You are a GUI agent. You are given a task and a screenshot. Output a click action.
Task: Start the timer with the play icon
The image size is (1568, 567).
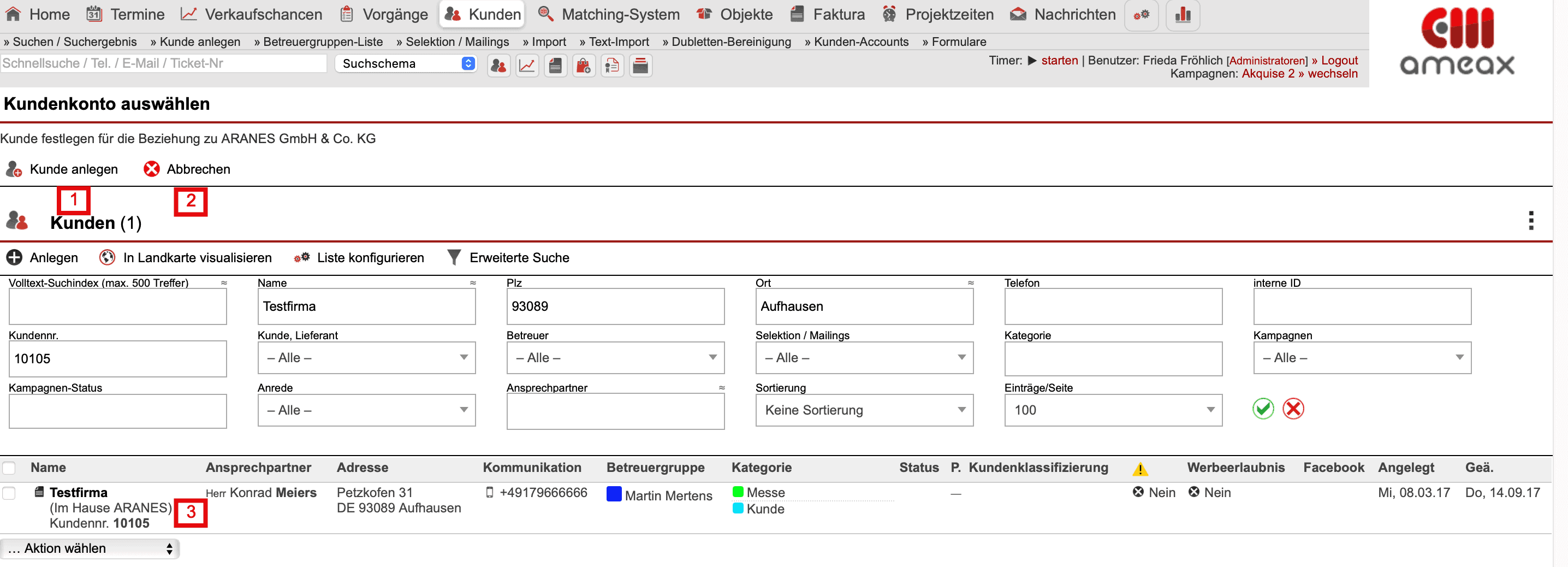(1032, 60)
